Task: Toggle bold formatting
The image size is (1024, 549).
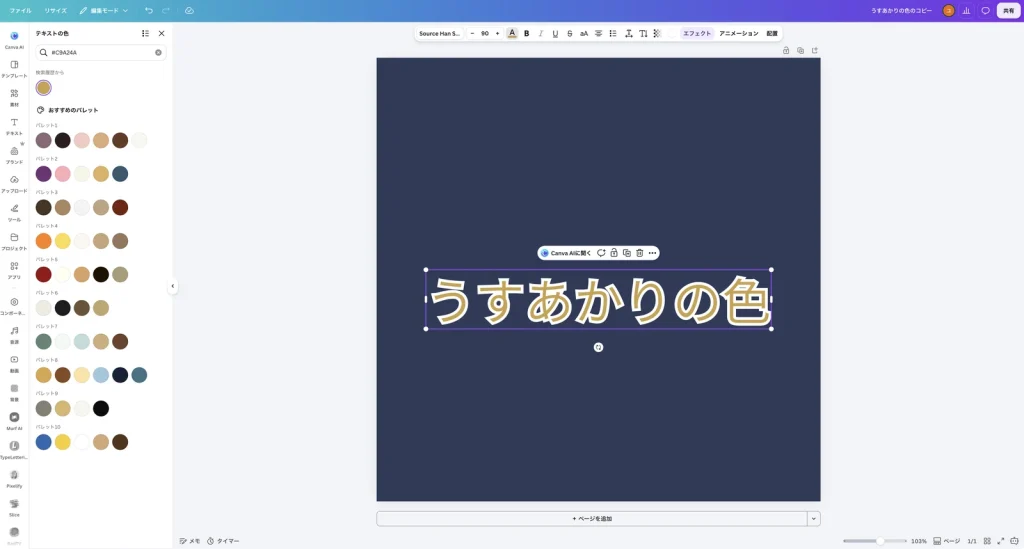Action: pos(526,33)
